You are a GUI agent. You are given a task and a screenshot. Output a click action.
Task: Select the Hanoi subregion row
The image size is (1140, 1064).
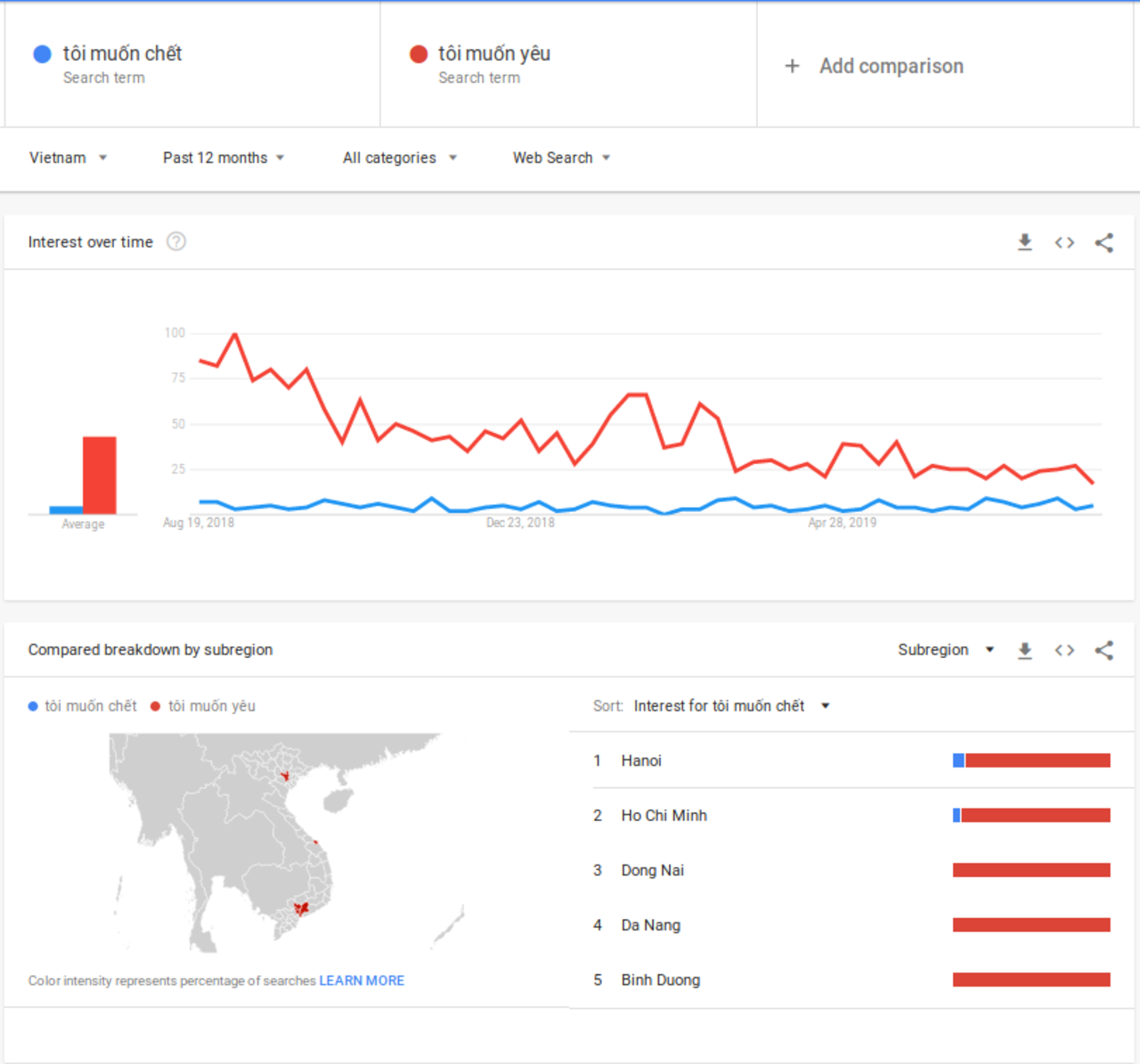pos(851,760)
